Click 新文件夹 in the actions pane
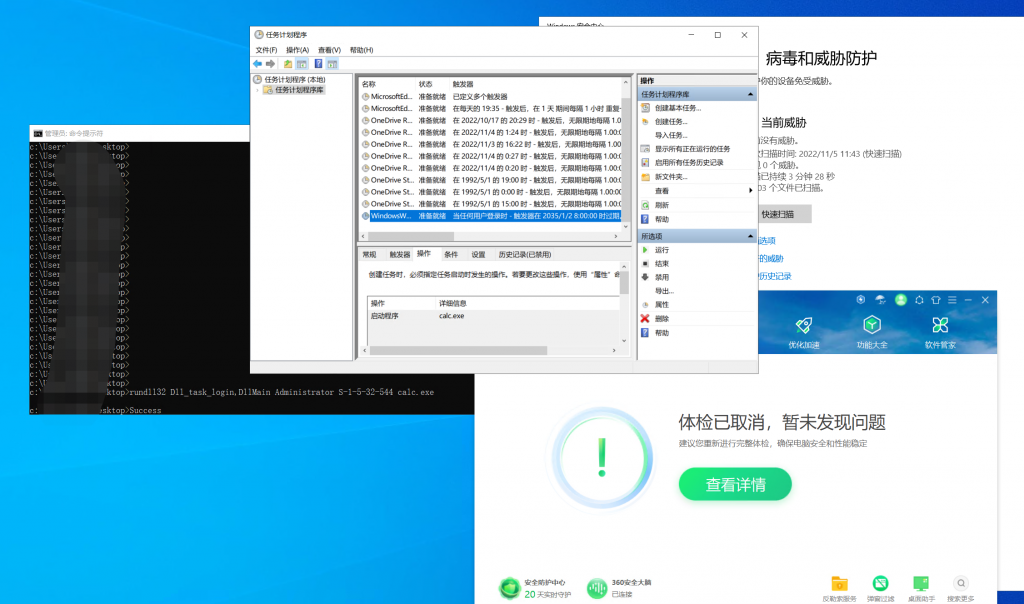This screenshot has height=604, width=1024. coord(671,177)
